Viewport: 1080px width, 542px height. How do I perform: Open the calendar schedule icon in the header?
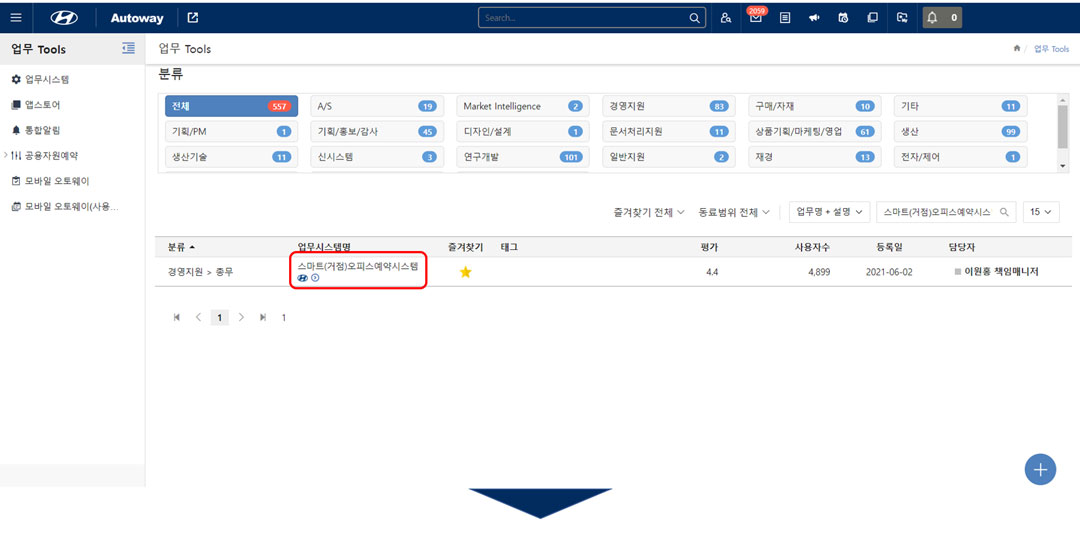click(x=843, y=18)
